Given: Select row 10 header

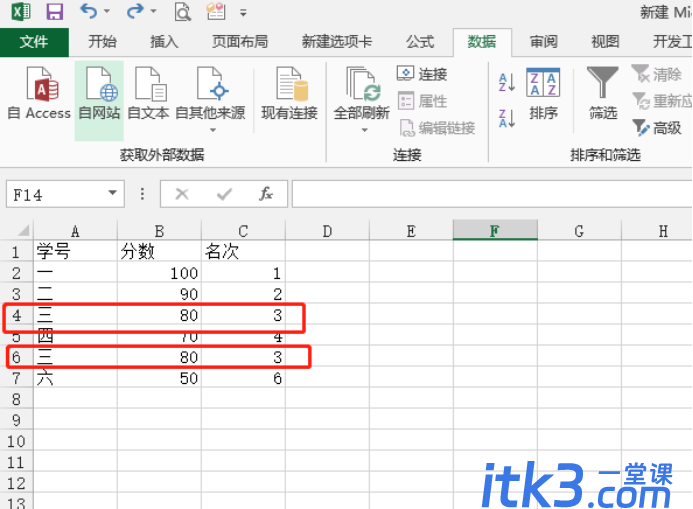Looking at the screenshot, I should click(x=16, y=441).
